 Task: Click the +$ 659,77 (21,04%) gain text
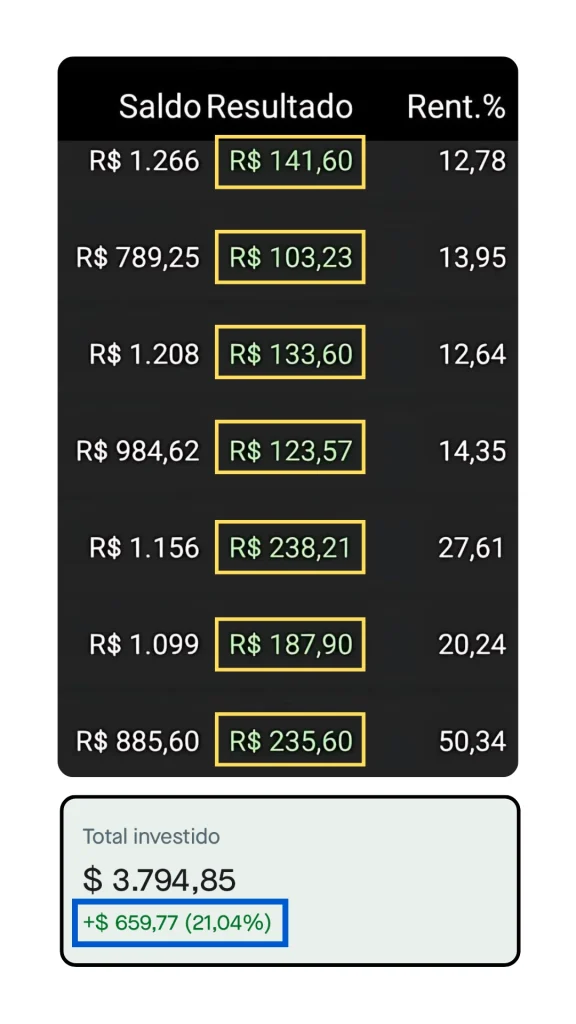click(x=177, y=922)
